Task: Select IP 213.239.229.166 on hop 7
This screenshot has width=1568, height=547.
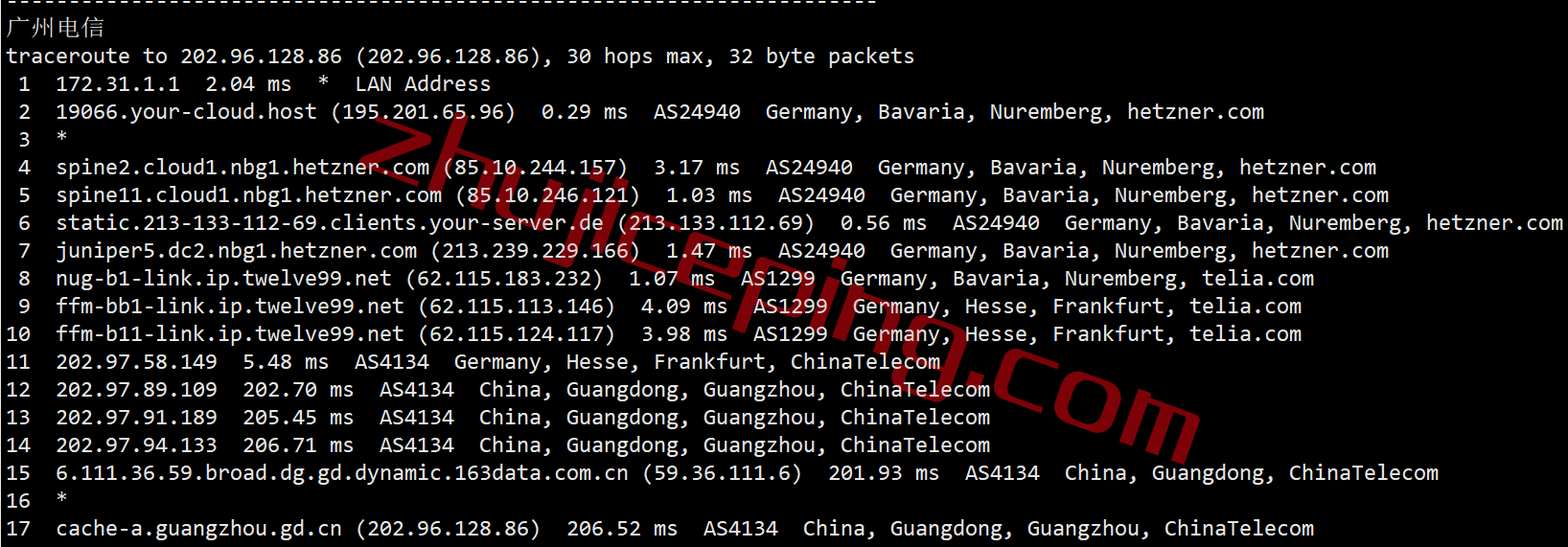Action: tap(535, 251)
